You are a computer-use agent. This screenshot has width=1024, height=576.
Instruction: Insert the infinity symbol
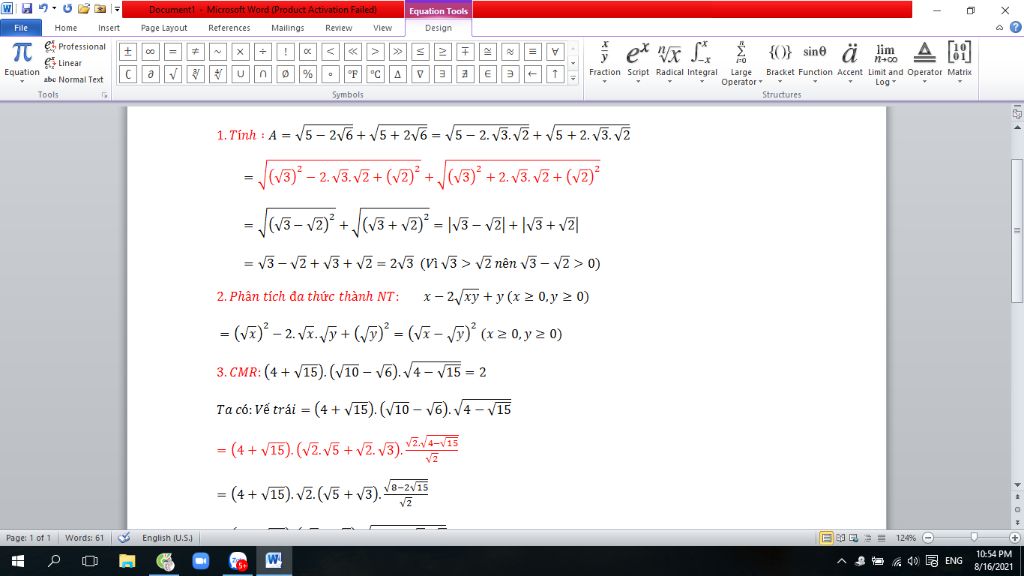[x=150, y=52]
